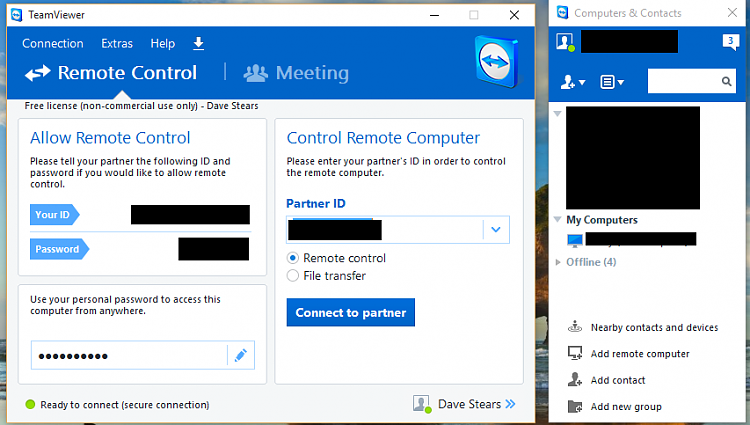The image size is (750, 425).
Task: Click the Add remote computer link
Action: pyautogui.click(x=640, y=354)
